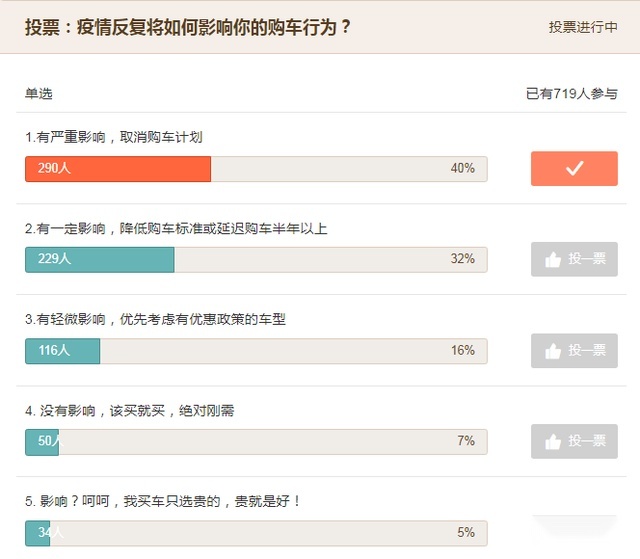
Task: Click the teal 229人 progress bar
Action: click(100, 260)
